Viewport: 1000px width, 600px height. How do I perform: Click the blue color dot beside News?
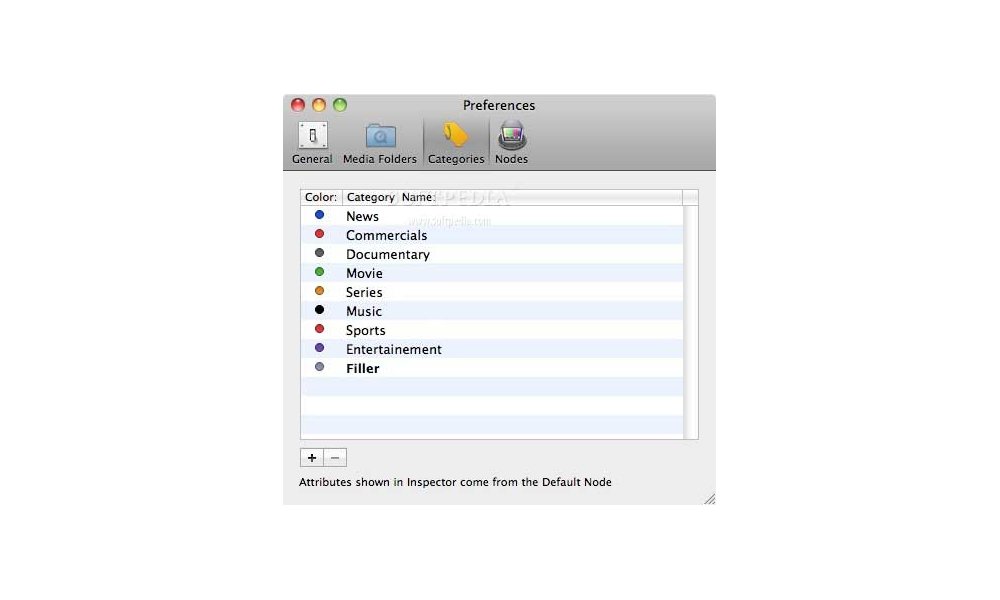pos(320,214)
